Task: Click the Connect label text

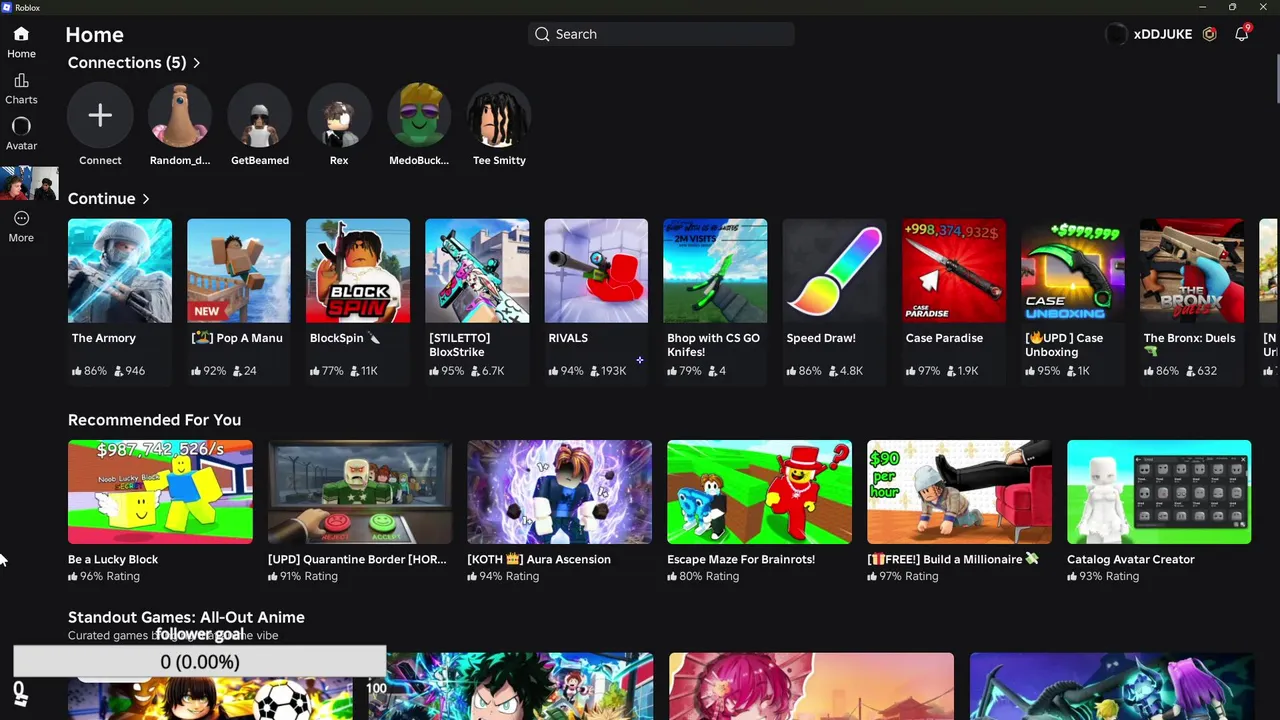Action: coord(100,160)
